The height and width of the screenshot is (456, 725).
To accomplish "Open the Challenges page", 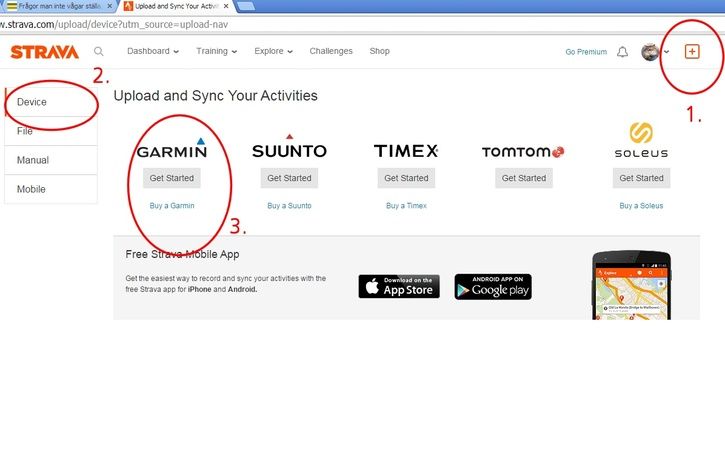I will coord(331,51).
